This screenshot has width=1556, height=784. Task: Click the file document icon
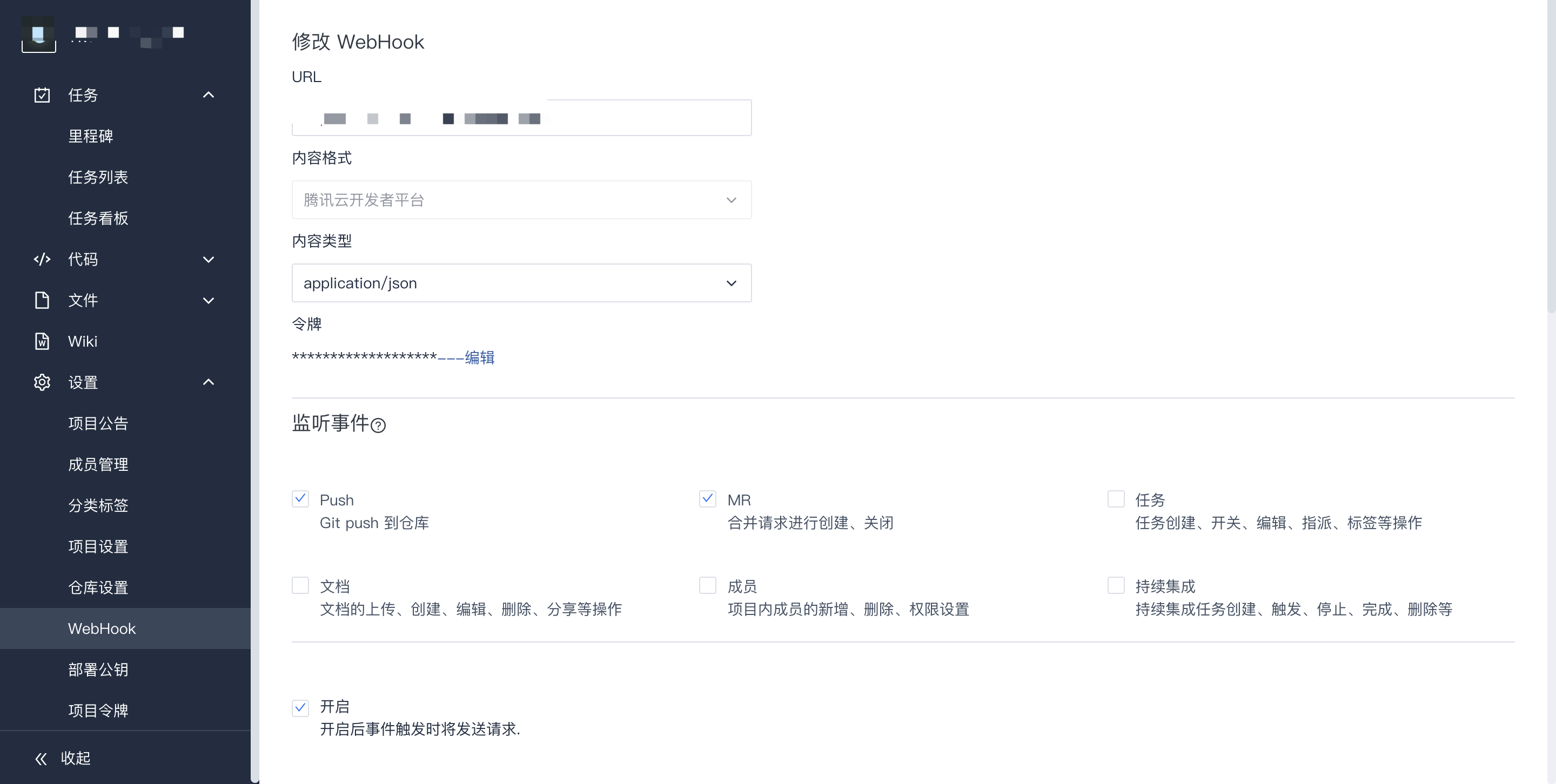click(x=42, y=300)
